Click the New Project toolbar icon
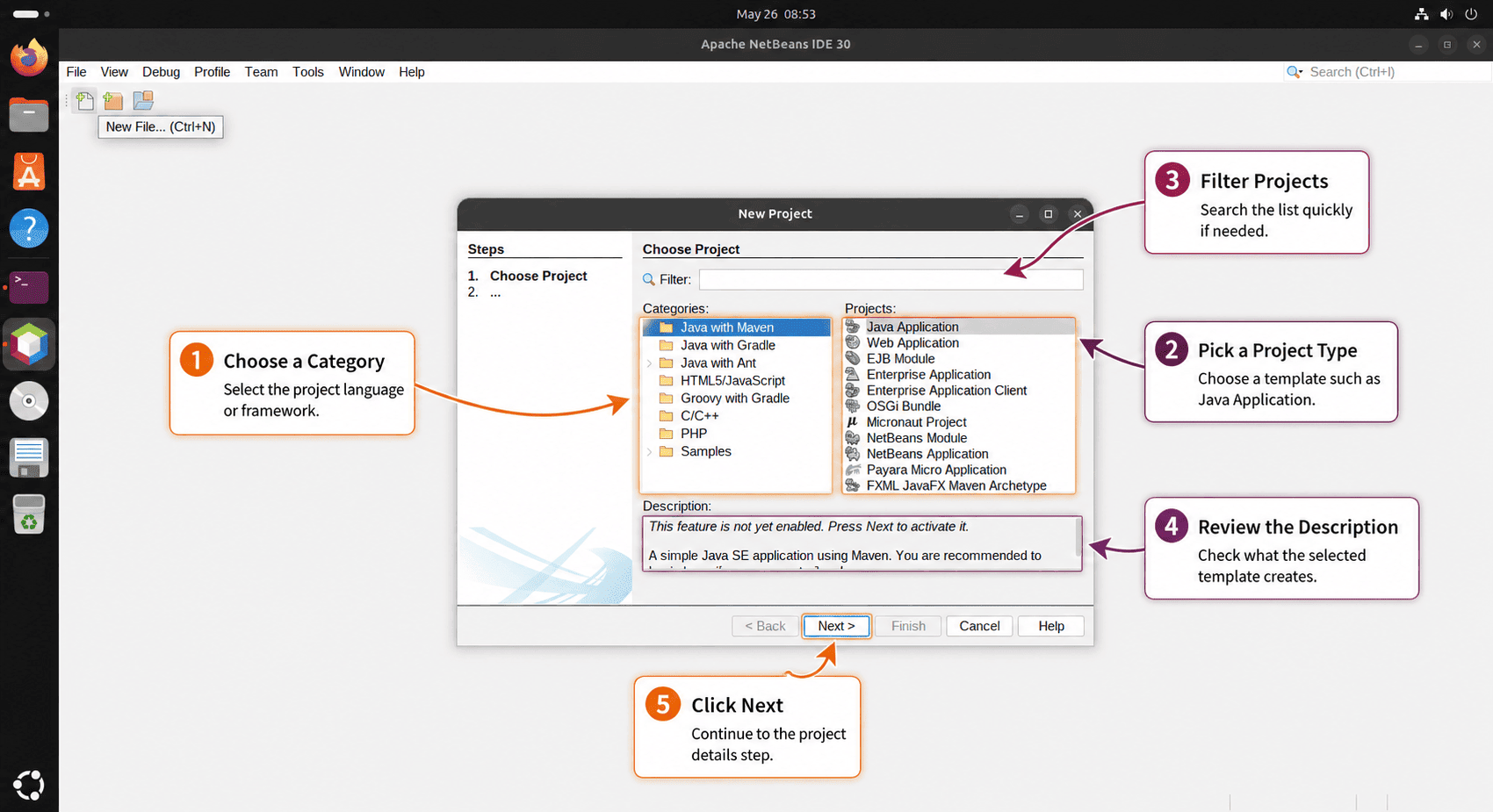Image resolution: width=1493 pixels, height=812 pixels. pyautogui.click(x=113, y=101)
